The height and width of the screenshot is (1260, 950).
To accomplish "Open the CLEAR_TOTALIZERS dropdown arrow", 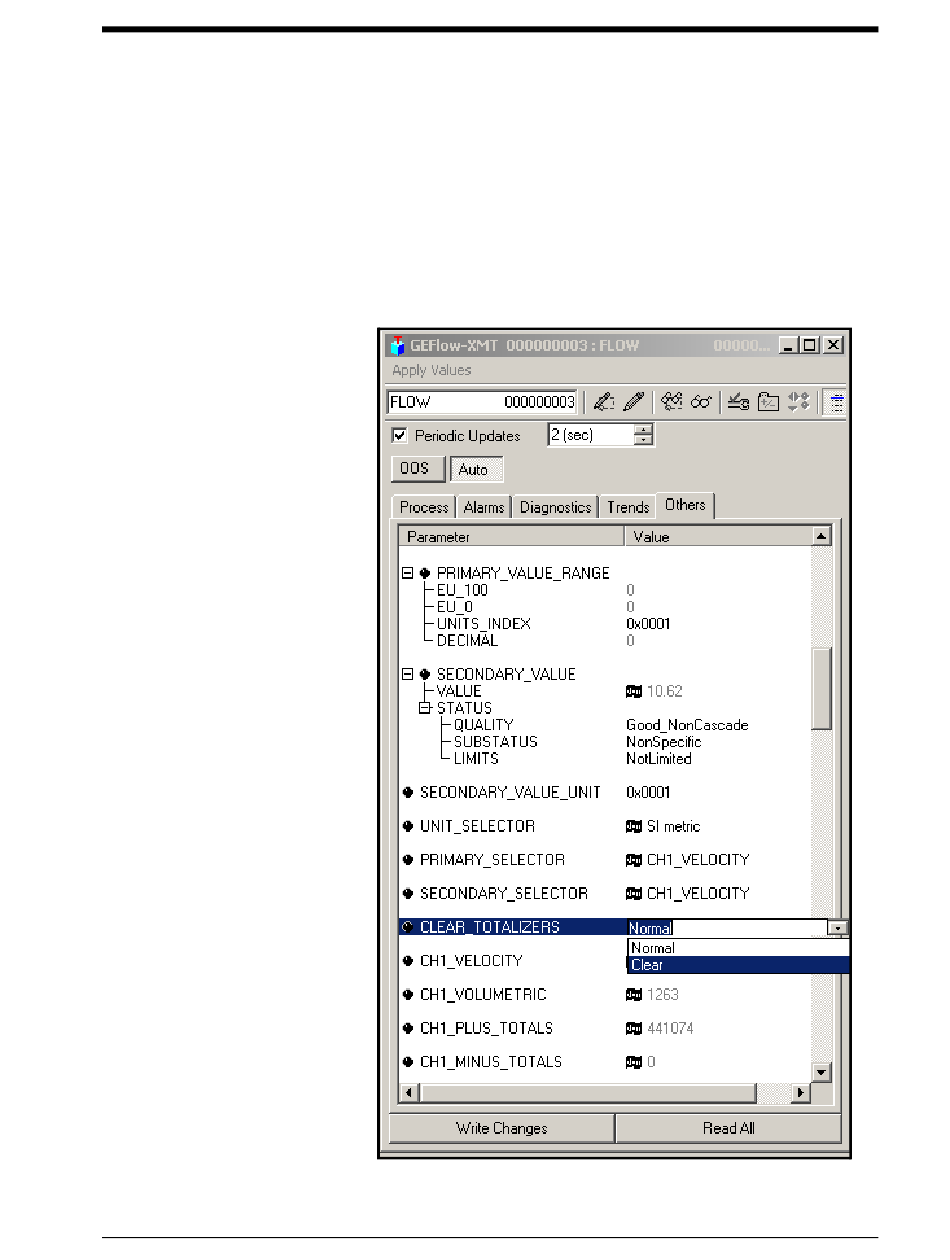I will click(x=838, y=929).
